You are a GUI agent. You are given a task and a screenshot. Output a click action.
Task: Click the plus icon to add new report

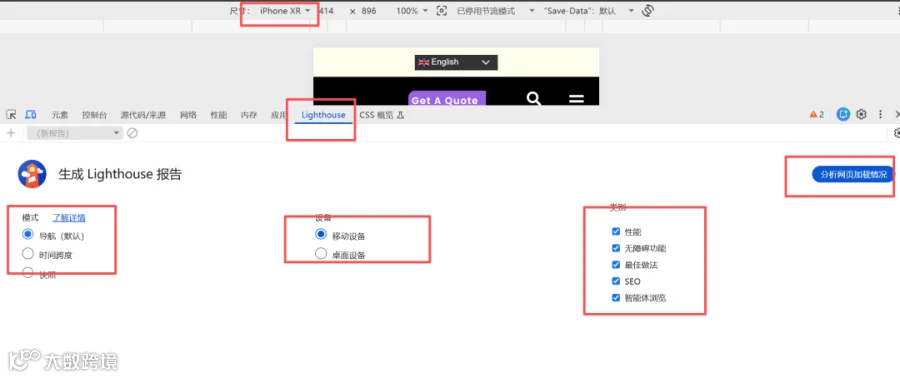click(x=10, y=133)
